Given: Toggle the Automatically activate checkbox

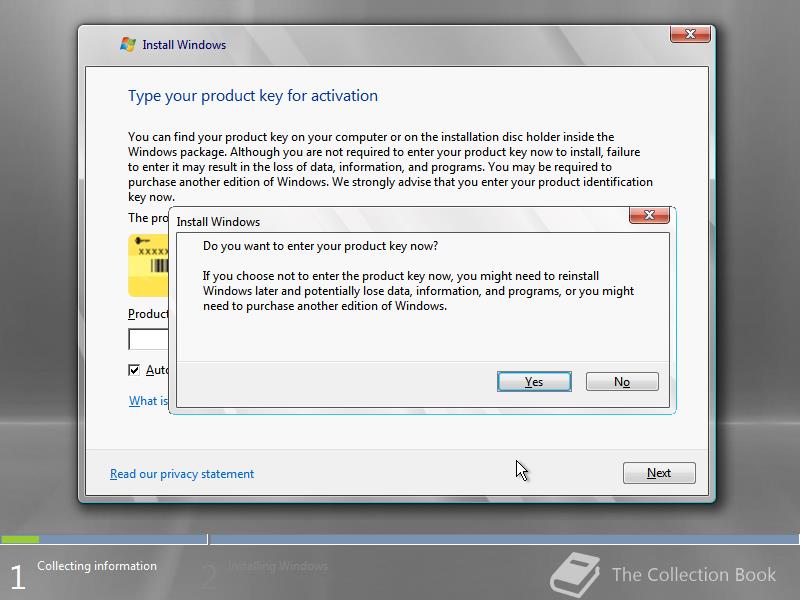Looking at the screenshot, I should [134, 370].
